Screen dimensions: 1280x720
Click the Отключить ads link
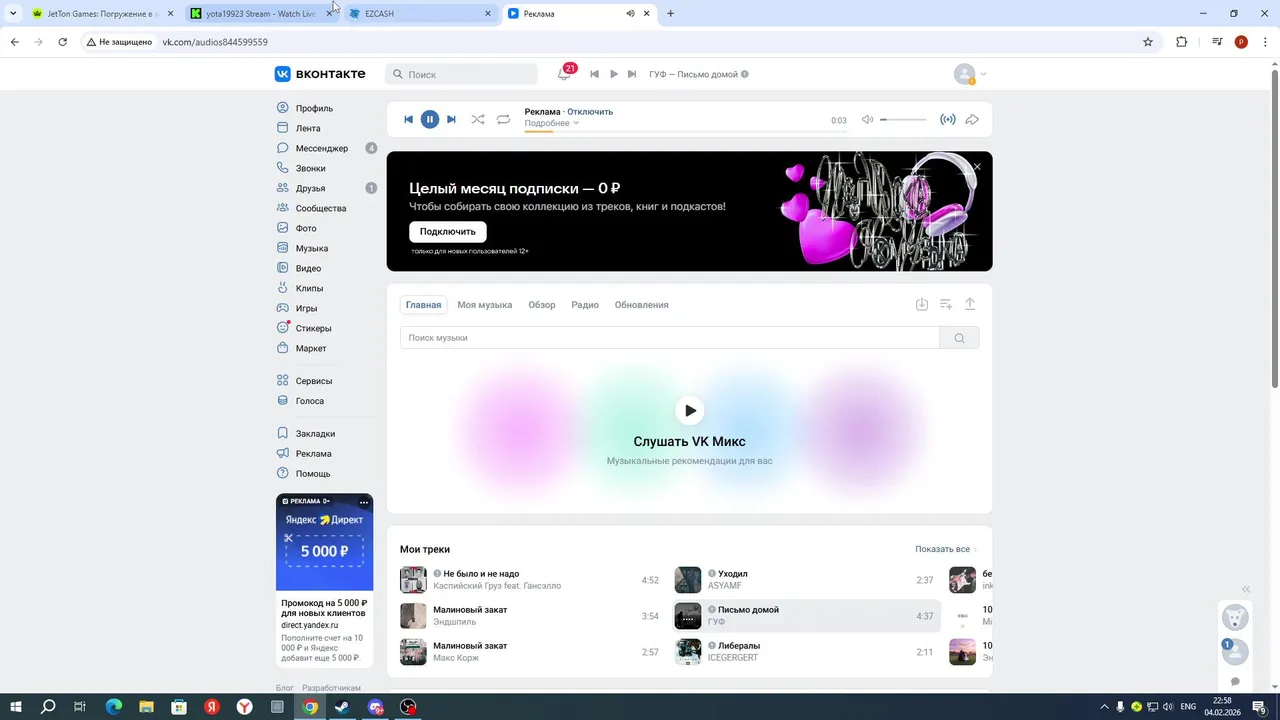point(590,111)
